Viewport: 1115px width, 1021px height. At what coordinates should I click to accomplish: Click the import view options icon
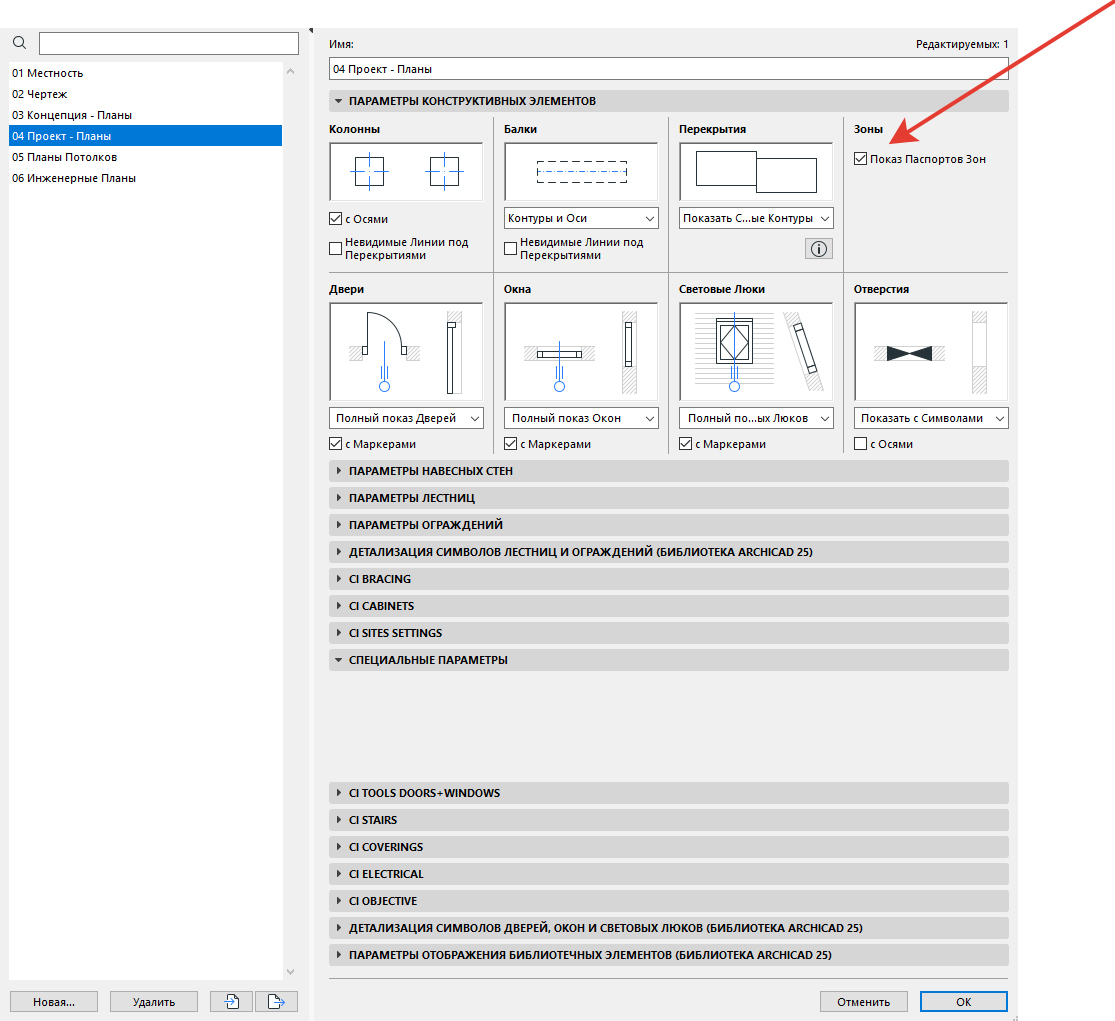231,1001
